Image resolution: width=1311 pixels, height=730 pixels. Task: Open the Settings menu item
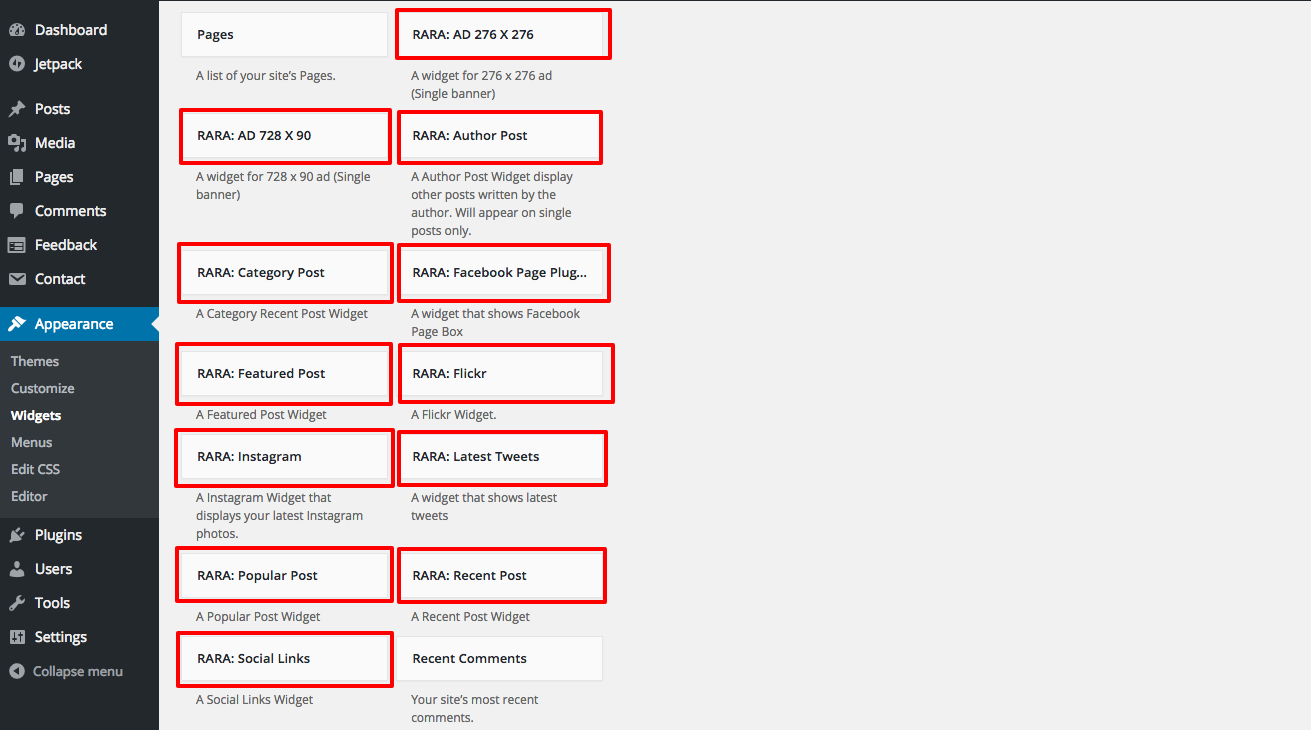coord(79,637)
